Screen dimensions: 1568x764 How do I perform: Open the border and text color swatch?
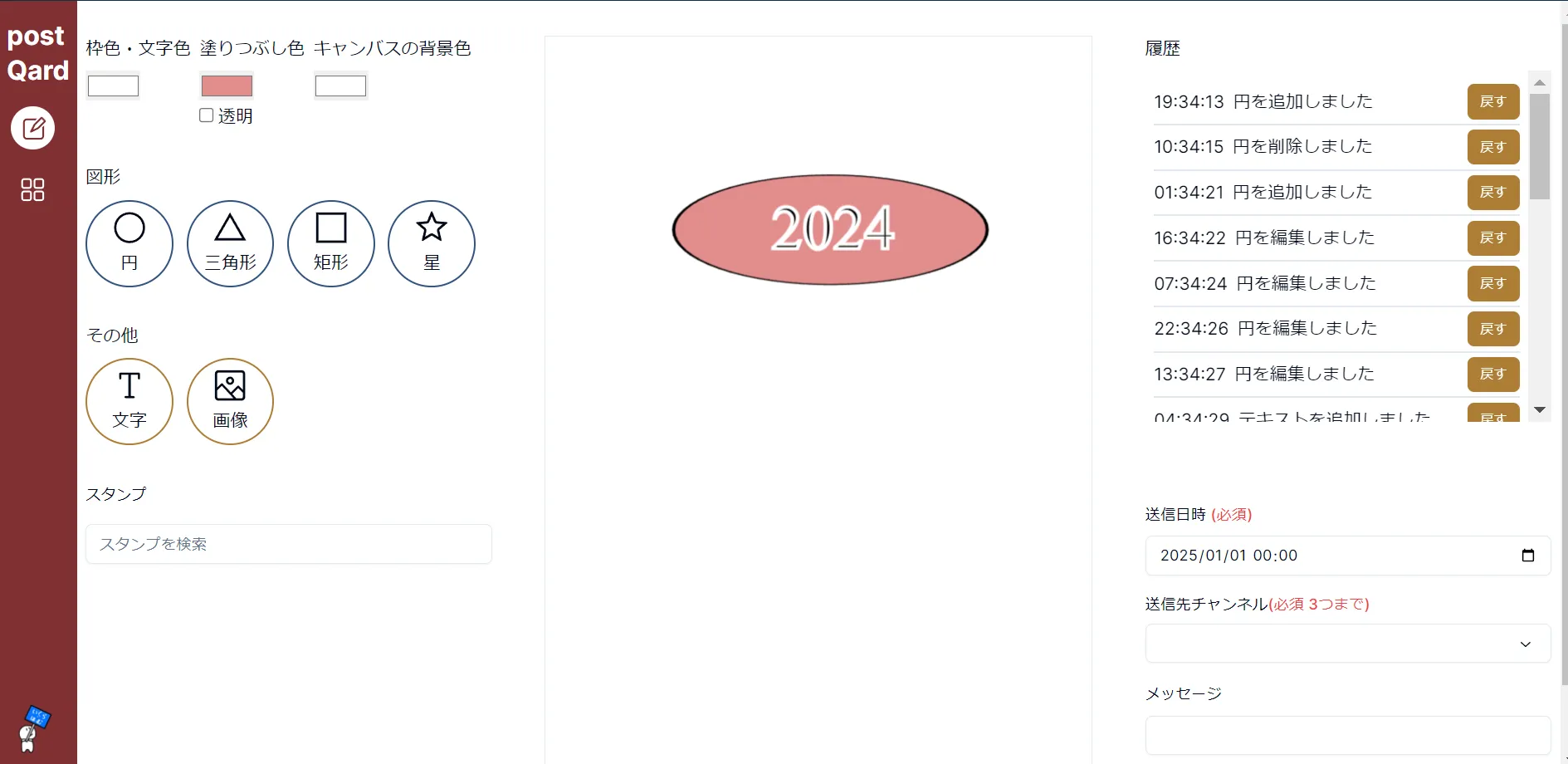click(114, 86)
